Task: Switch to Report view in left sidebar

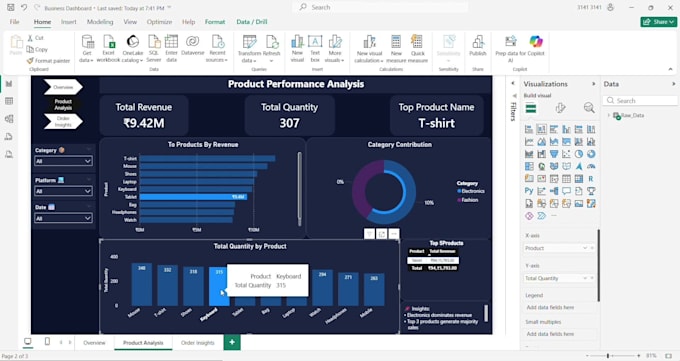Action: pyautogui.click(x=9, y=84)
